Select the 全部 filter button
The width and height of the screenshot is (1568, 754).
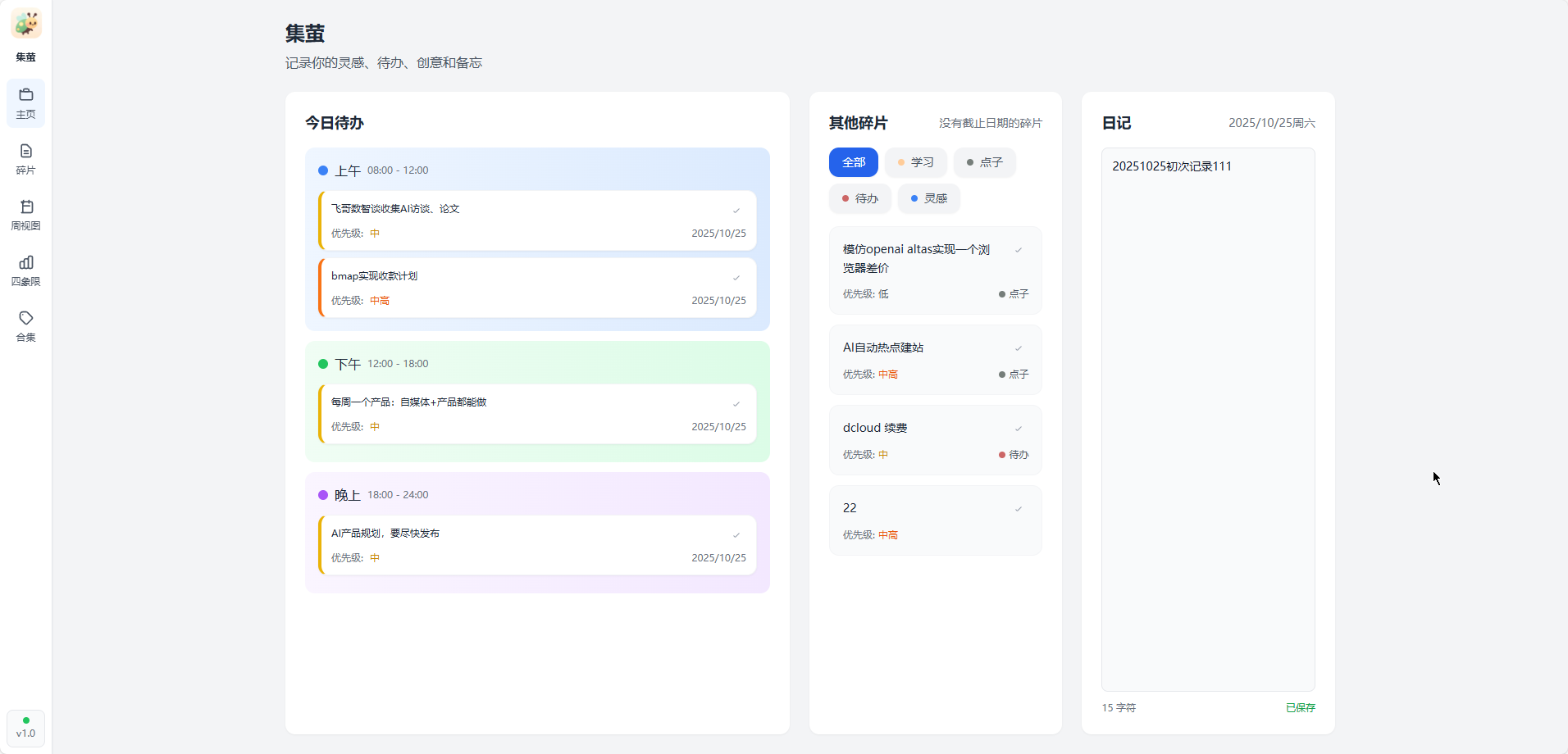point(854,162)
